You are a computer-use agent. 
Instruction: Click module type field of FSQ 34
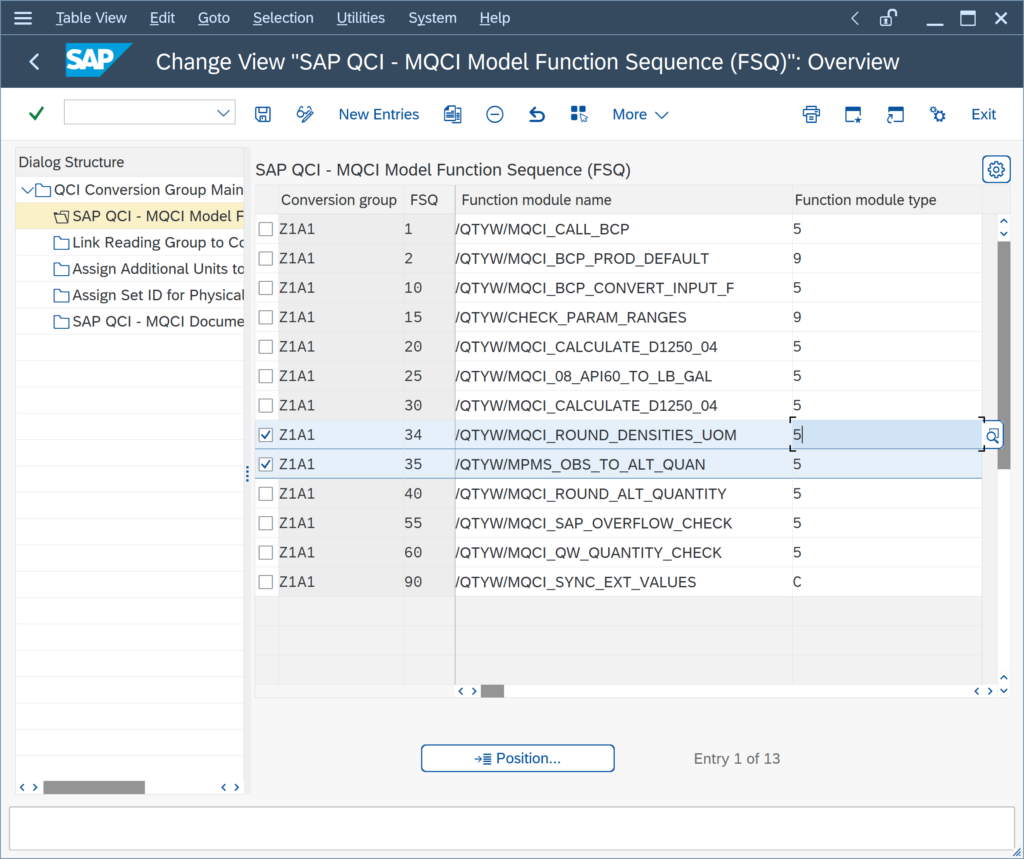pyautogui.click(x=887, y=435)
